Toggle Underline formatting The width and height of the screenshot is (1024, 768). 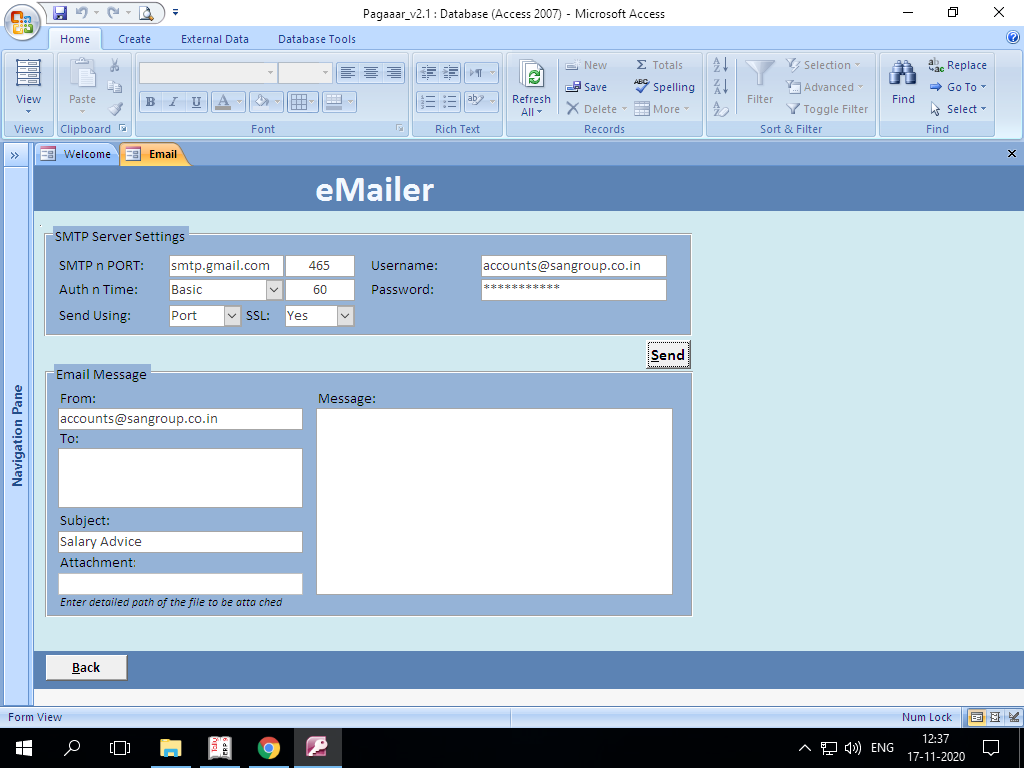(196, 102)
